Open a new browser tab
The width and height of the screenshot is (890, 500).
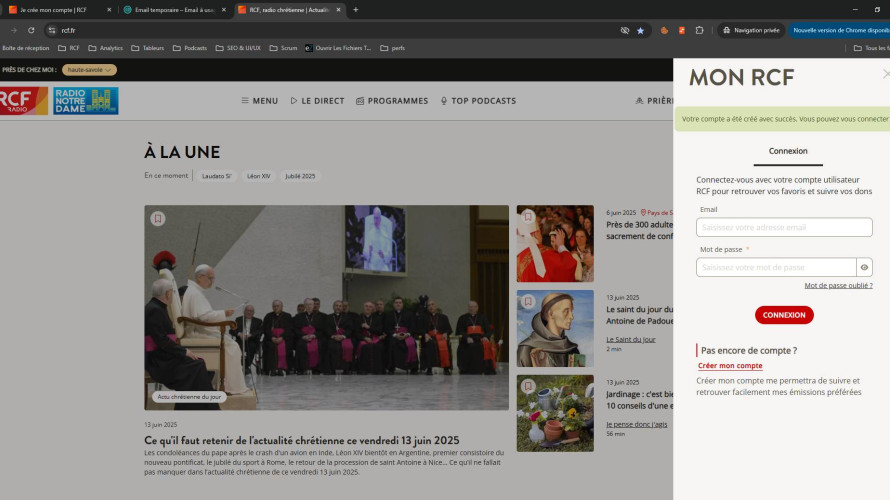point(356,9)
